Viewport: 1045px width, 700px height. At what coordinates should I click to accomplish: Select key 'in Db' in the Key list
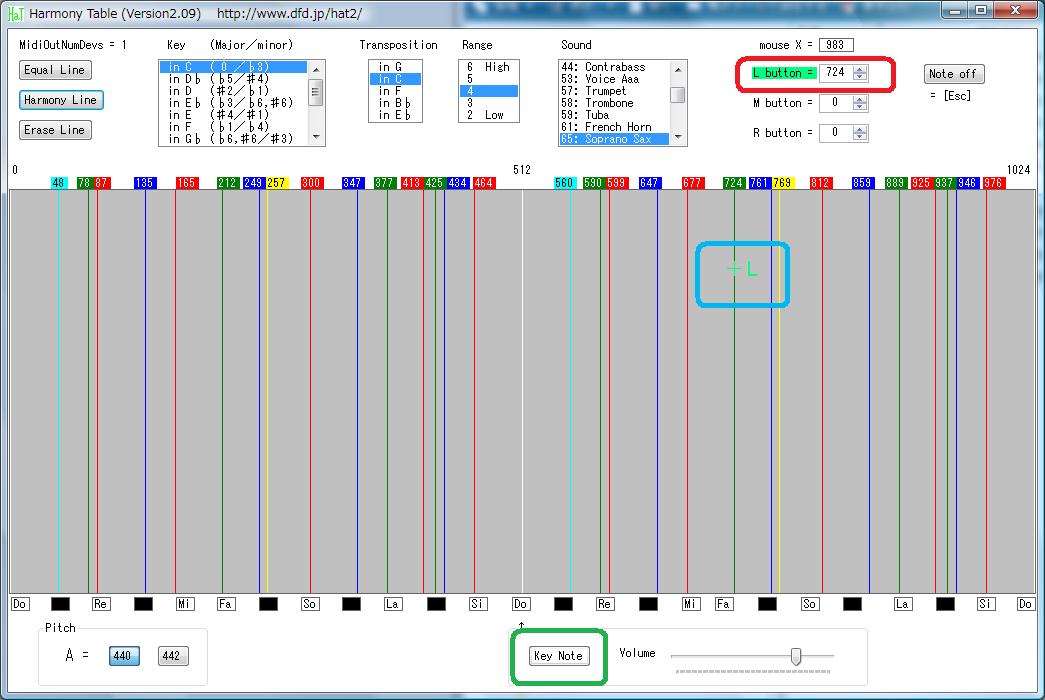point(233,79)
